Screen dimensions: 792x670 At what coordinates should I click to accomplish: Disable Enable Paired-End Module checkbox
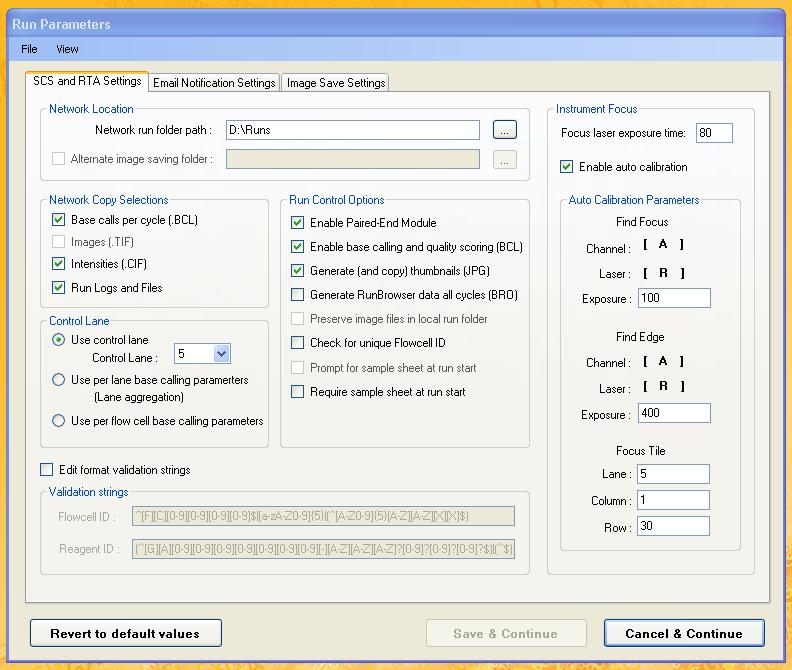pos(298,222)
